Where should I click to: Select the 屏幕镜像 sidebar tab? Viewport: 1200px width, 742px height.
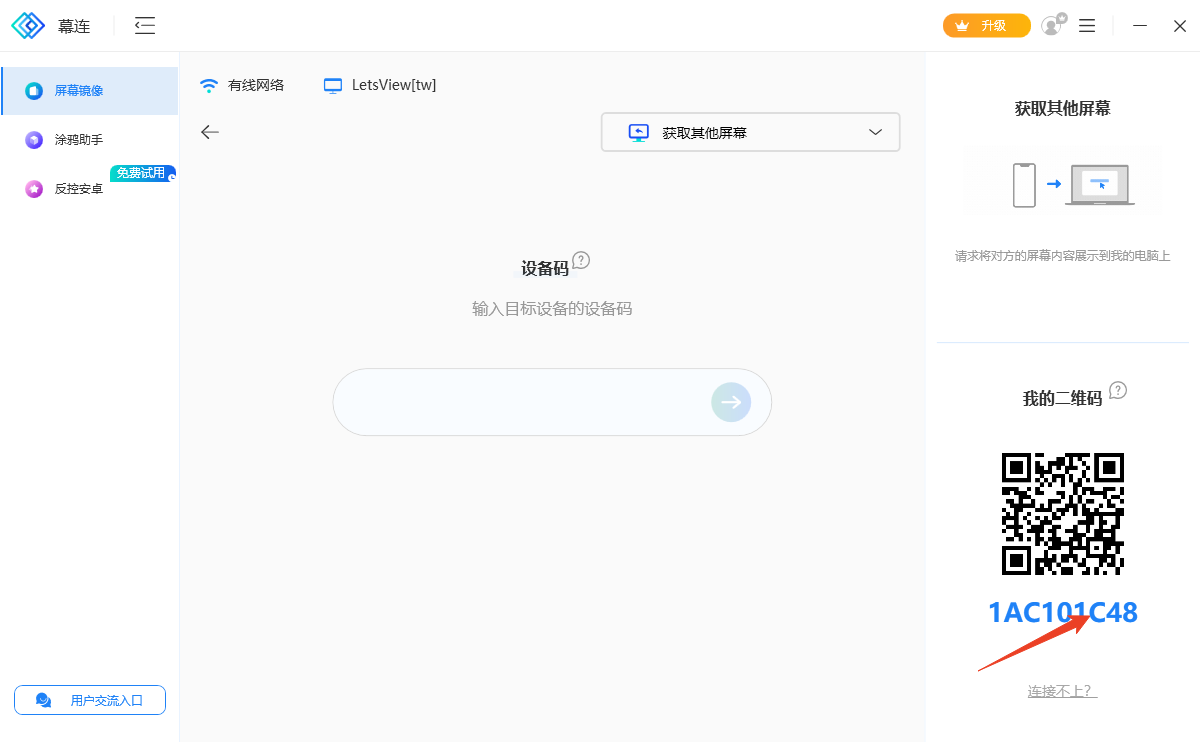point(90,91)
